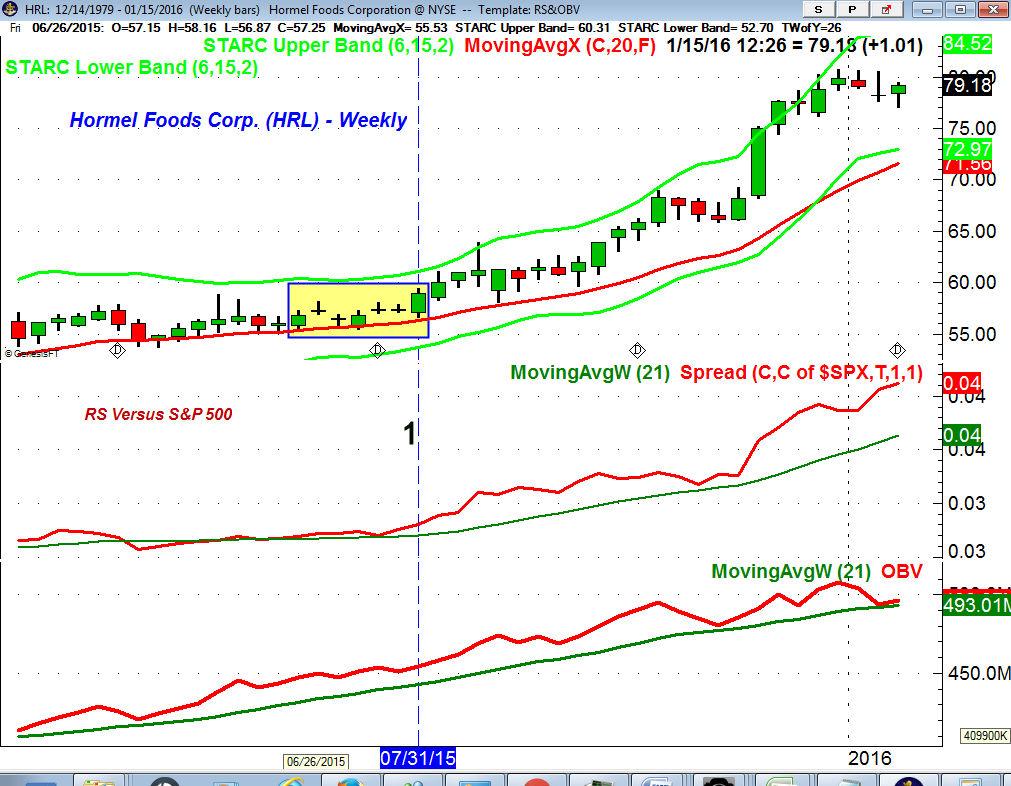Click the S button in the title bar
Viewport: 1011px width, 786px height.
point(818,9)
